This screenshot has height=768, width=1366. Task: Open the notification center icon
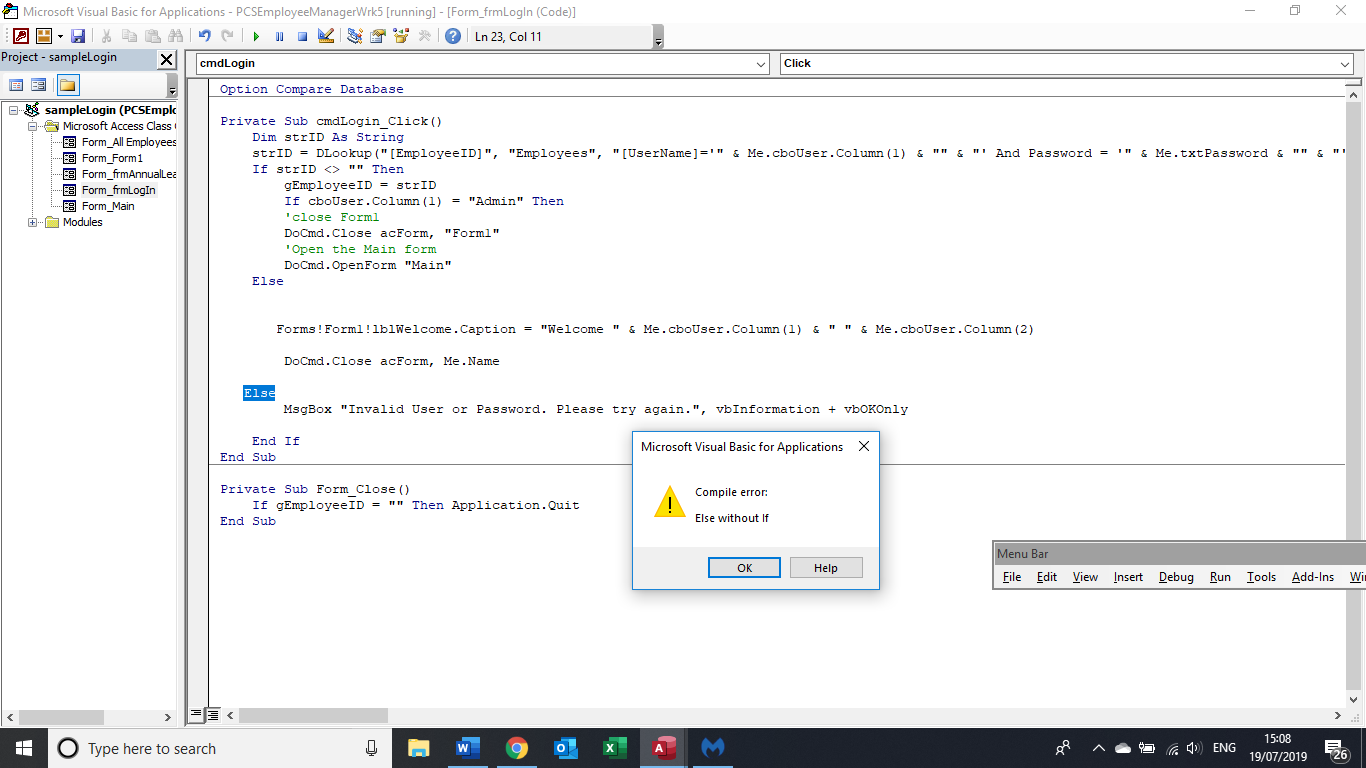click(1335, 748)
